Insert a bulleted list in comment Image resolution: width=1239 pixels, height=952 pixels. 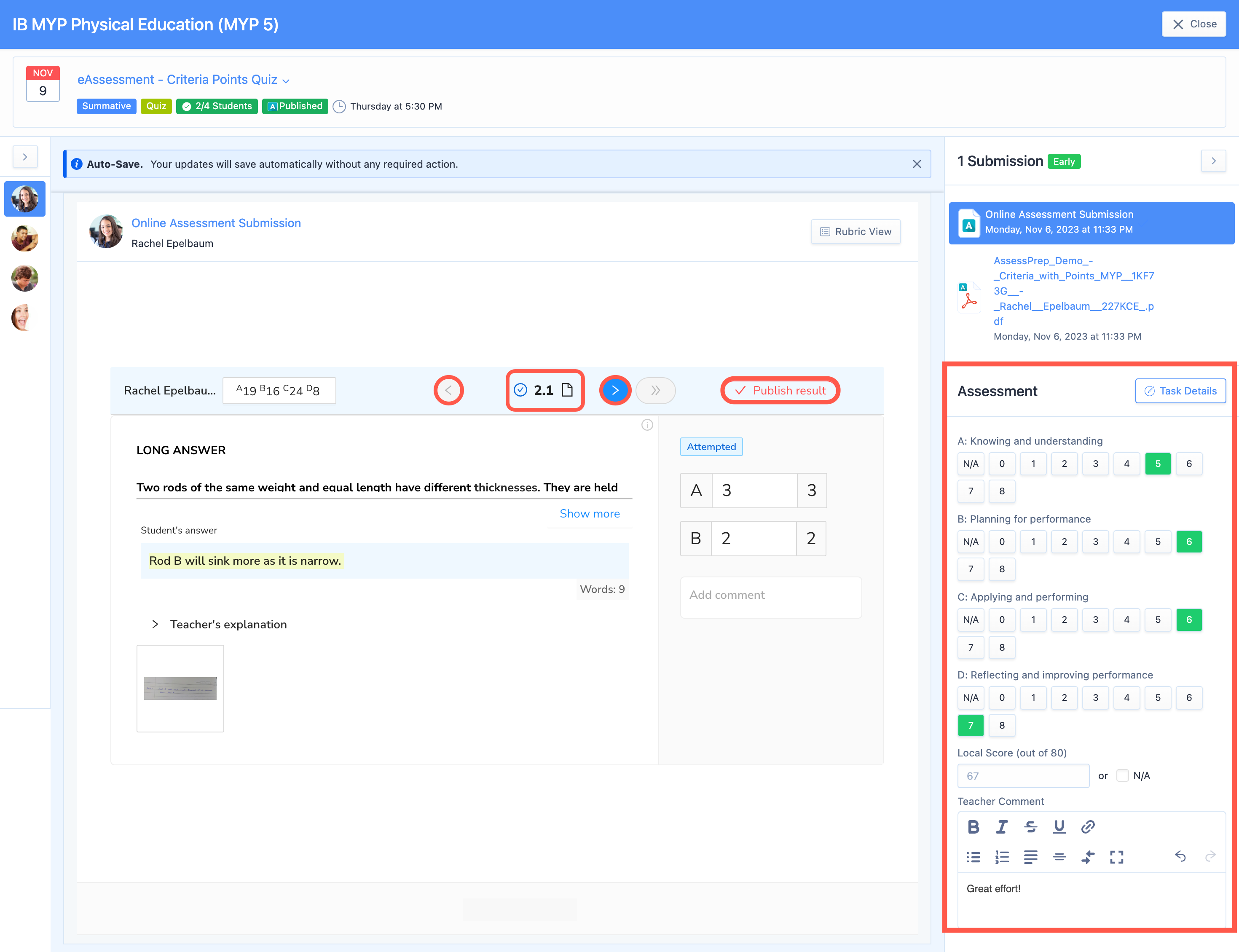[x=973, y=857]
